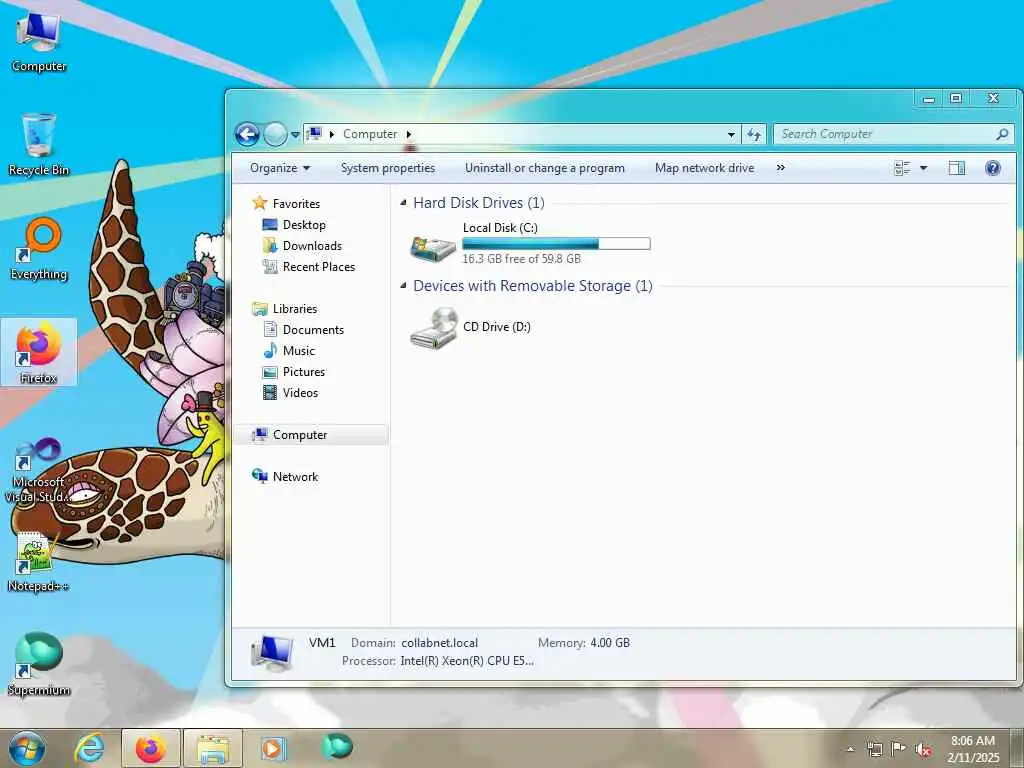Select the Microsoft Visual Studio shortcut
This screenshot has width=1024, height=768.
click(x=39, y=470)
